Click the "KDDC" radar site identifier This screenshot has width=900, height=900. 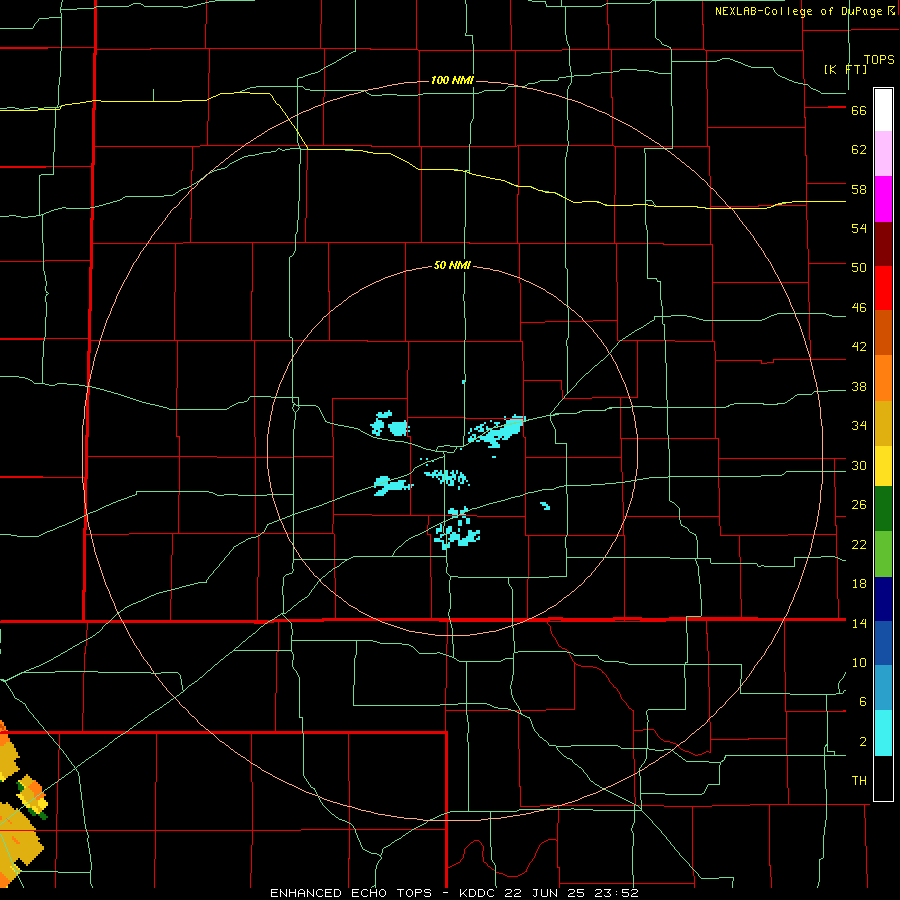tap(479, 893)
